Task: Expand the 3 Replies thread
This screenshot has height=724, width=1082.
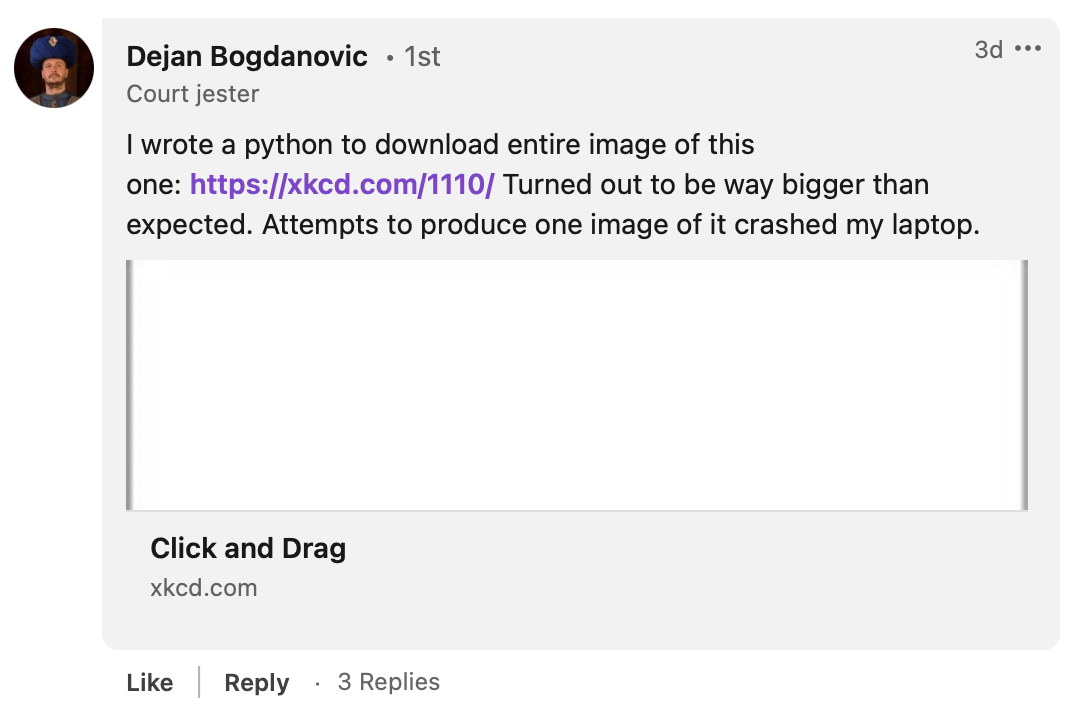Action: [388, 681]
